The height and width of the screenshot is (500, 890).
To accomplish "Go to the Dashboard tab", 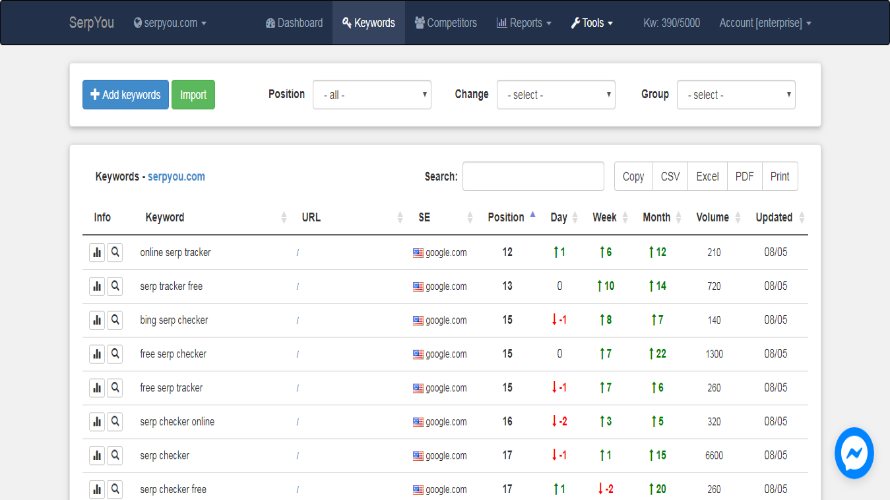I will [294, 23].
